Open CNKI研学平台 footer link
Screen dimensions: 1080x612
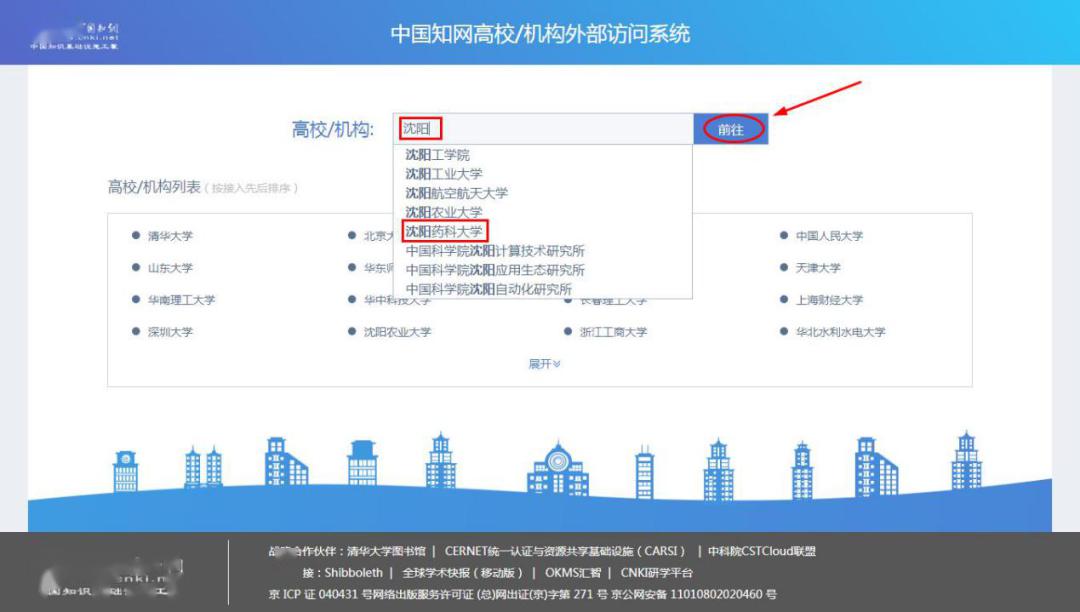656,573
